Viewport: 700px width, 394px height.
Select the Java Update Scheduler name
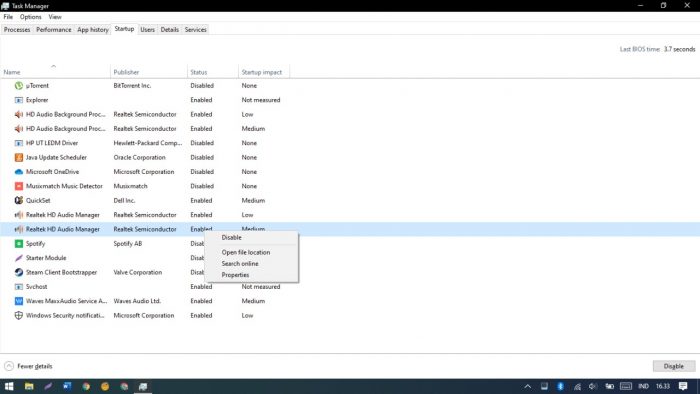coord(56,158)
